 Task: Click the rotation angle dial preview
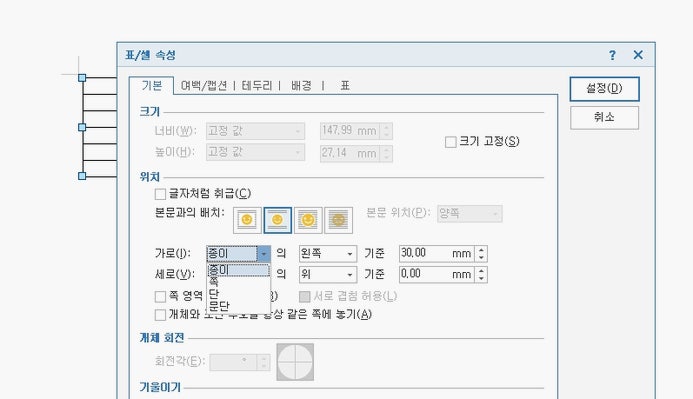point(295,362)
